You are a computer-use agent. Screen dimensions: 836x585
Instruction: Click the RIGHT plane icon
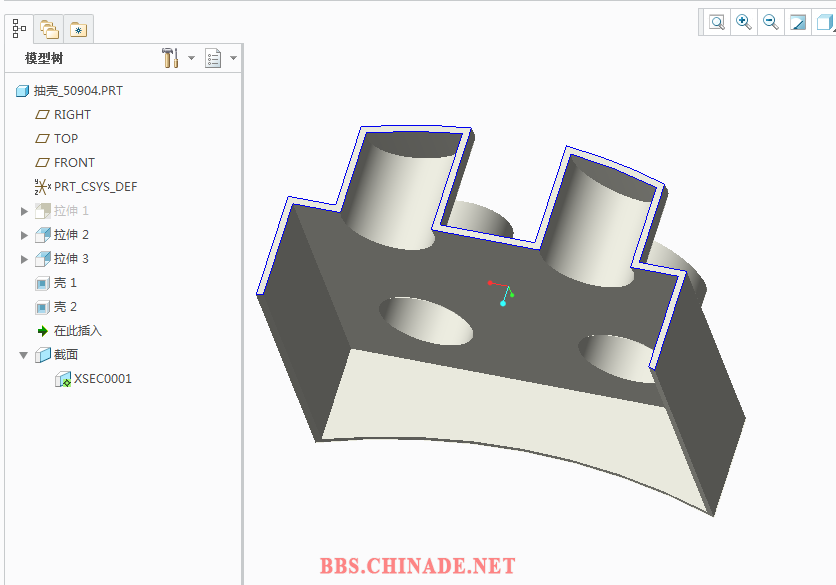pos(42,115)
